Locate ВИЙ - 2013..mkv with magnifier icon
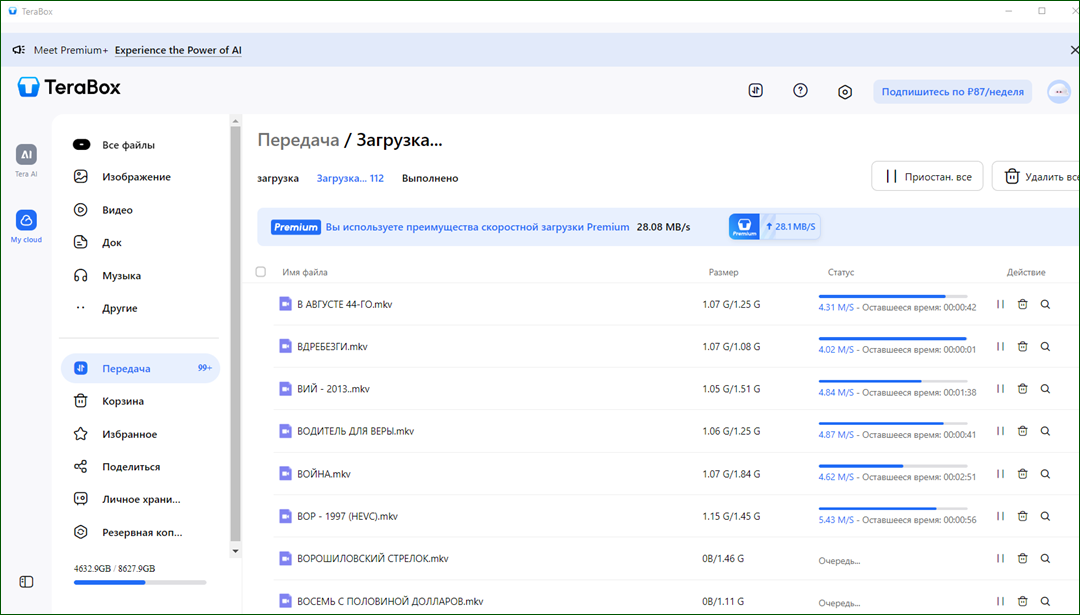The image size is (1080, 615). [x=1045, y=389]
